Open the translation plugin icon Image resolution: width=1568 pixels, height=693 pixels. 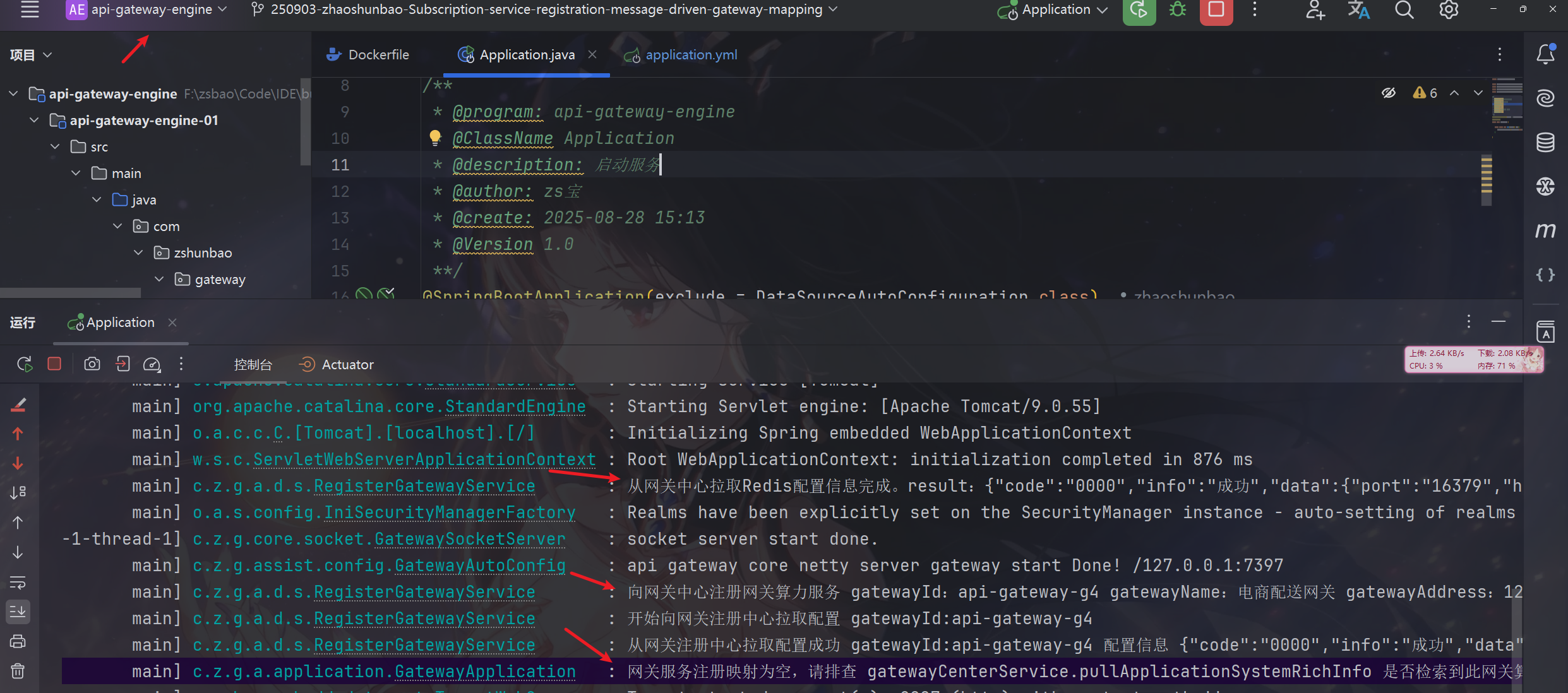click(1358, 10)
